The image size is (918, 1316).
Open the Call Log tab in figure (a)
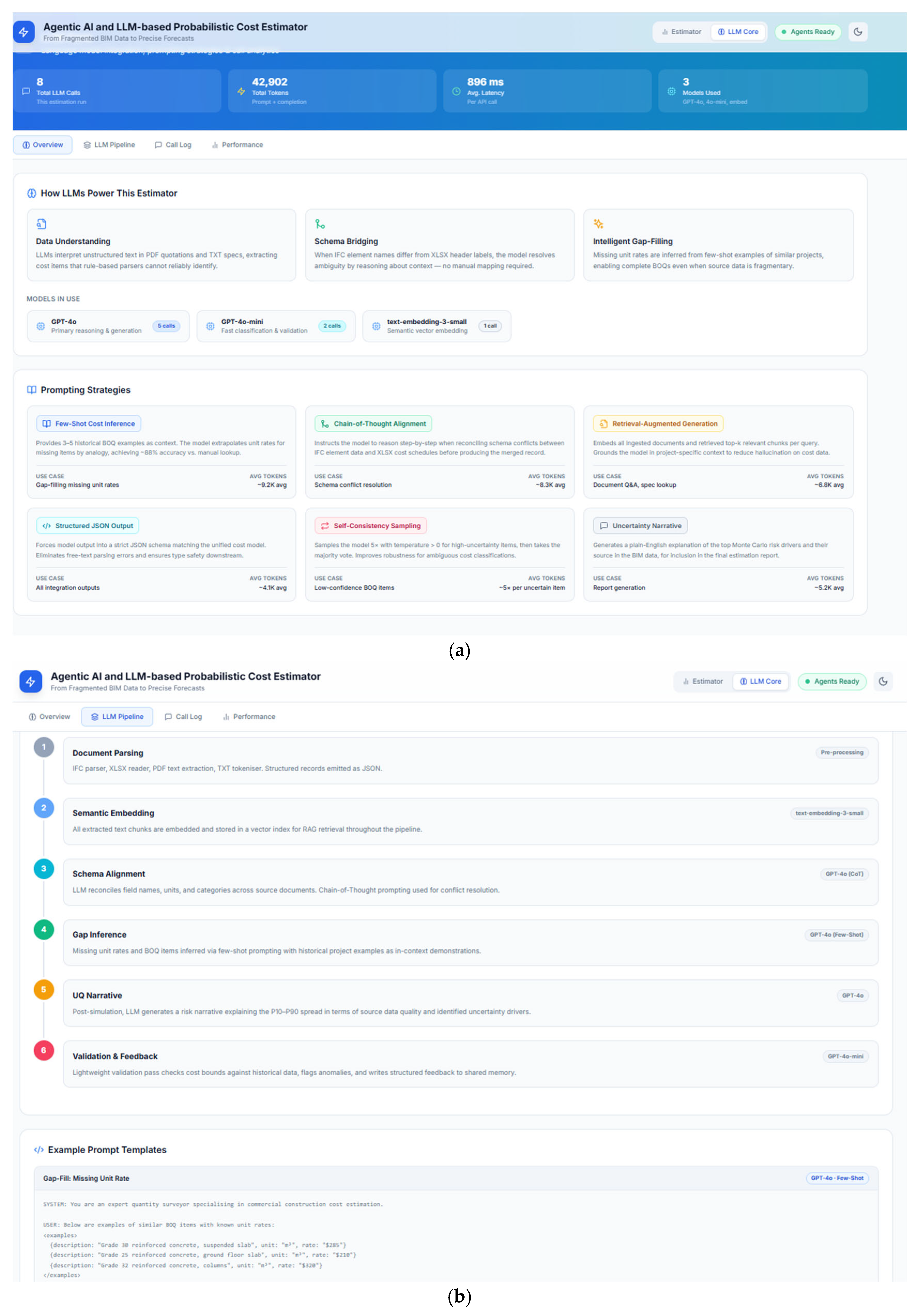[173, 145]
